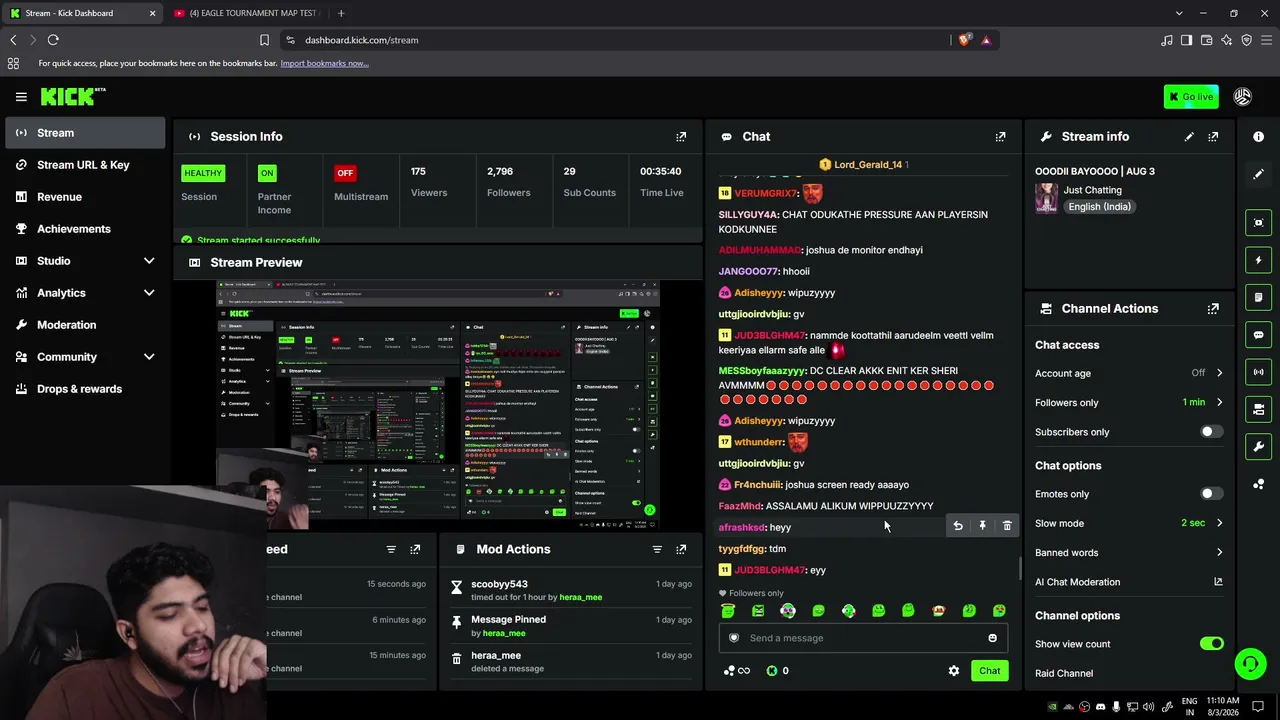Follow the Import bookmarks now link

tap(324, 63)
